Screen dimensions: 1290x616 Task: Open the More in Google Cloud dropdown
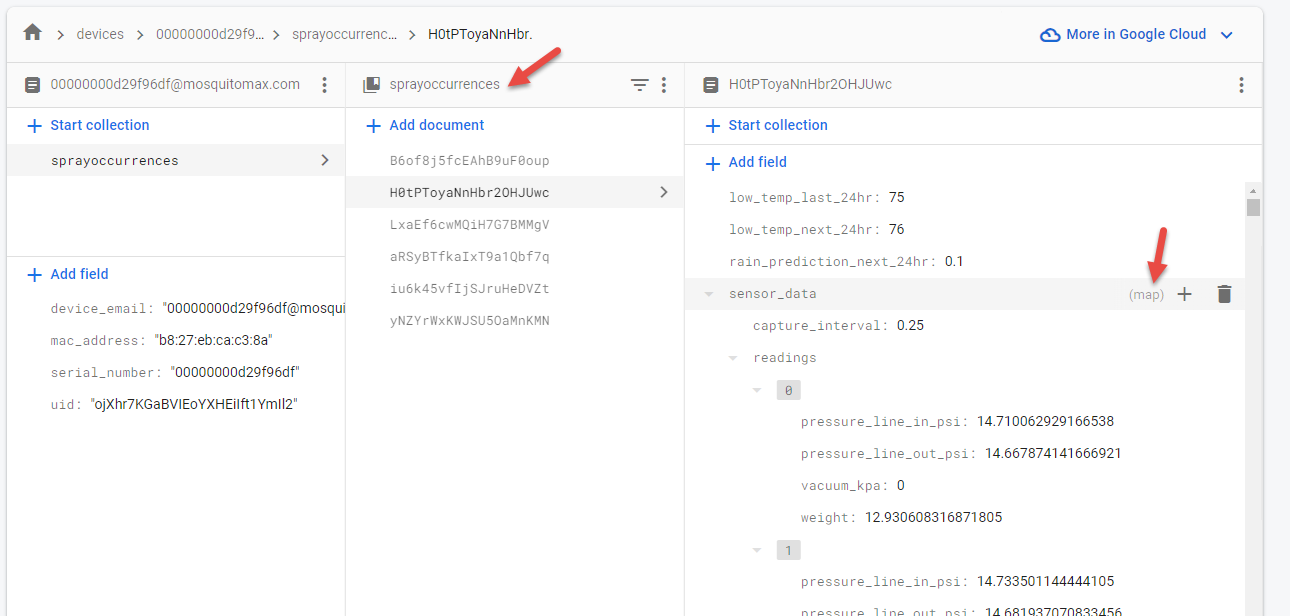pos(1226,33)
